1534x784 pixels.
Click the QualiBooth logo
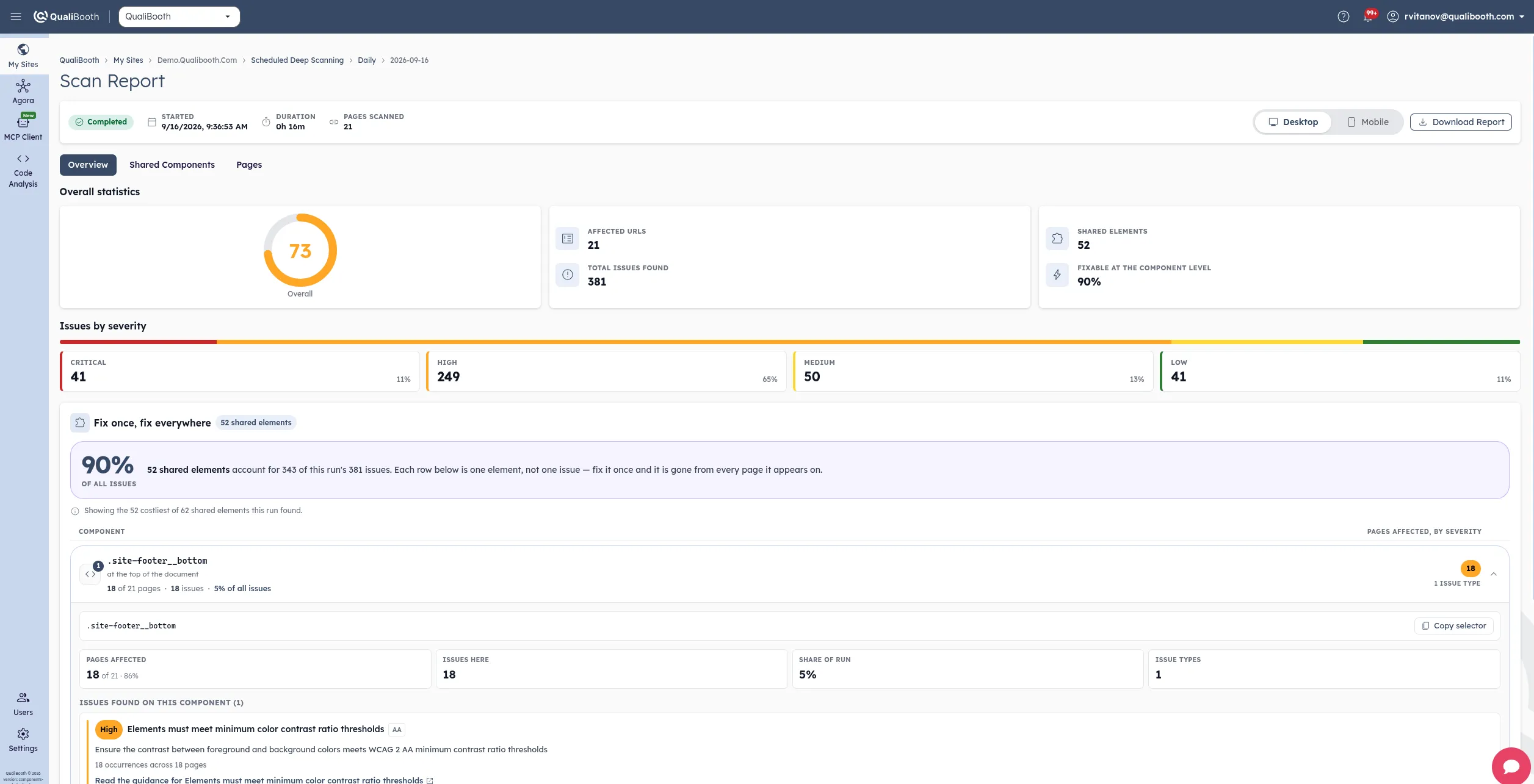point(66,16)
